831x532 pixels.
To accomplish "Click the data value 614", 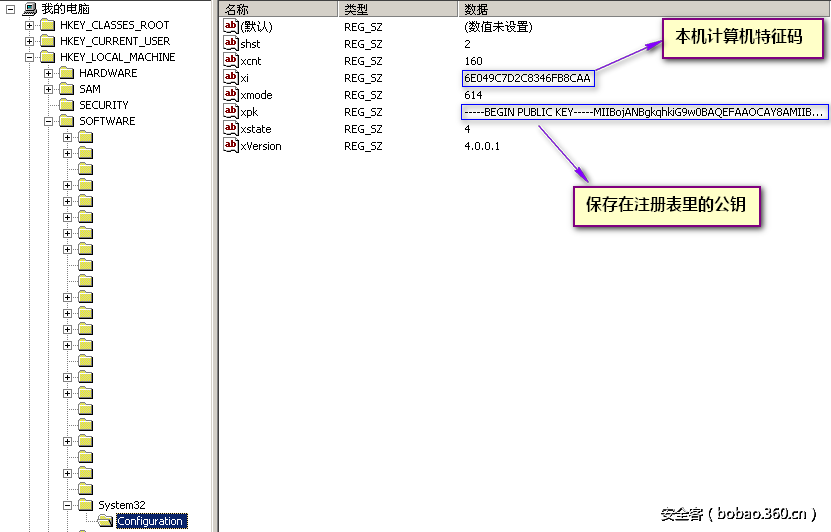I will (x=473, y=95).
